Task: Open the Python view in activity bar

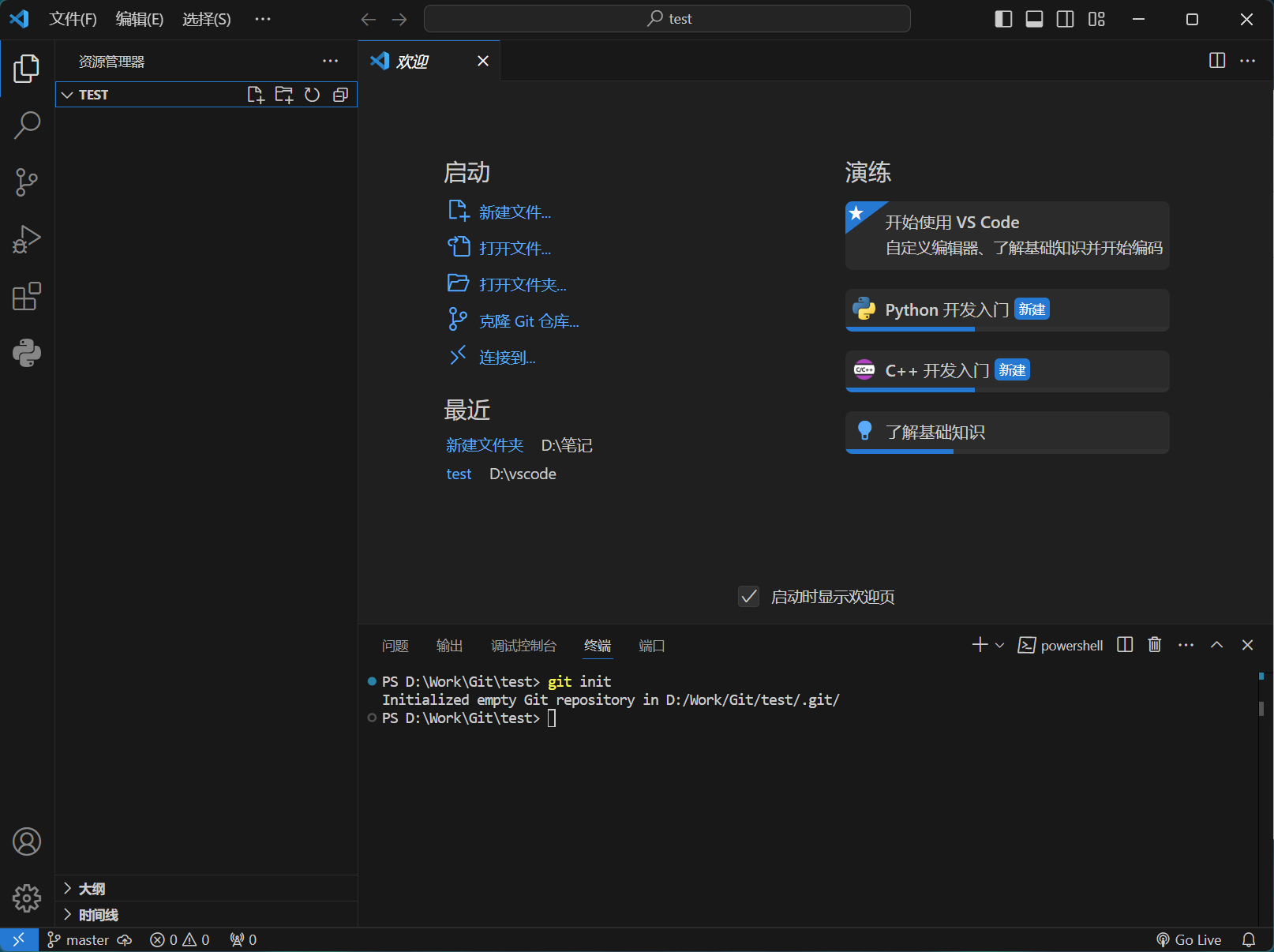Action: (x=27, y=353)
